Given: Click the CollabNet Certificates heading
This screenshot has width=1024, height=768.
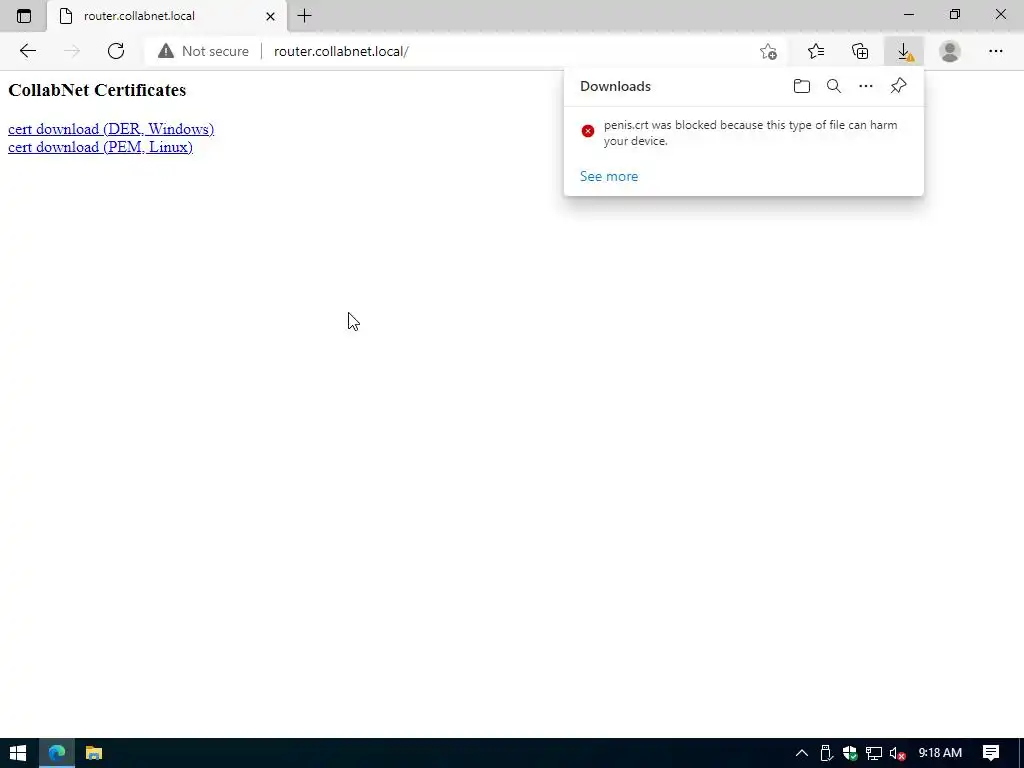Looking at the screenshot, I should coord(97,90).
